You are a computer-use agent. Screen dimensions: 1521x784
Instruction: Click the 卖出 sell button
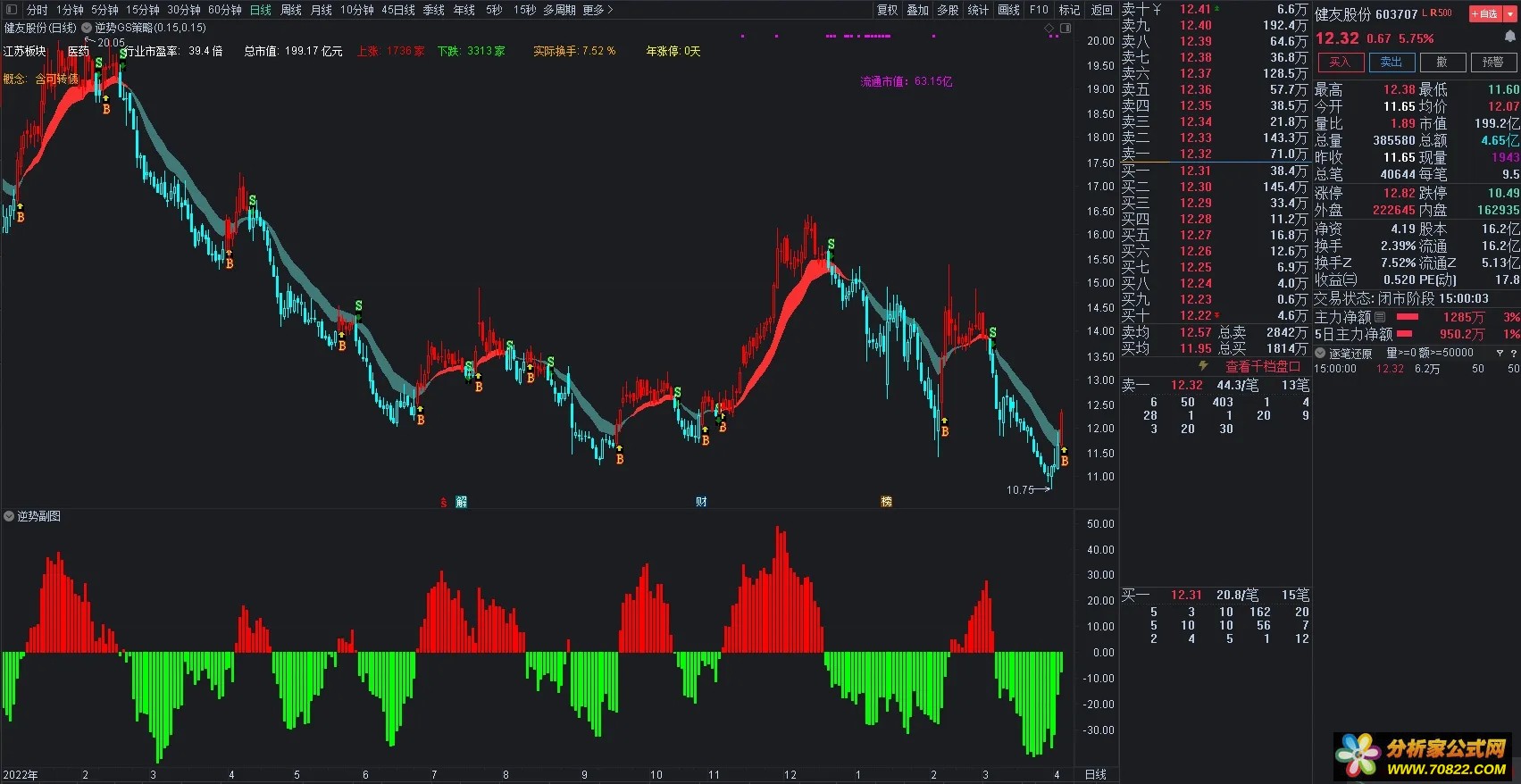coord(1391,62)
